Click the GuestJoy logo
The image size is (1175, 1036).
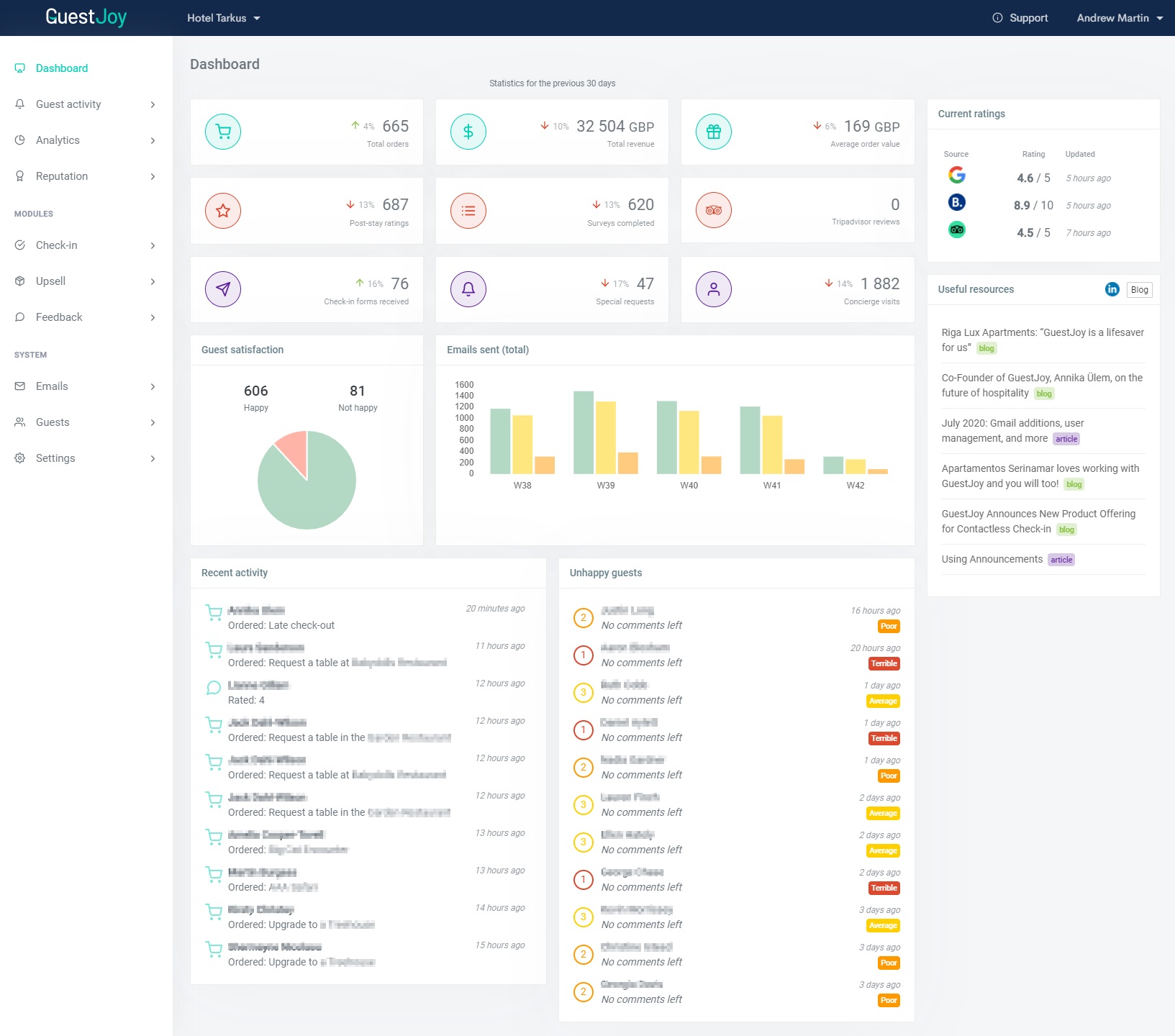(x=86, y=17)
